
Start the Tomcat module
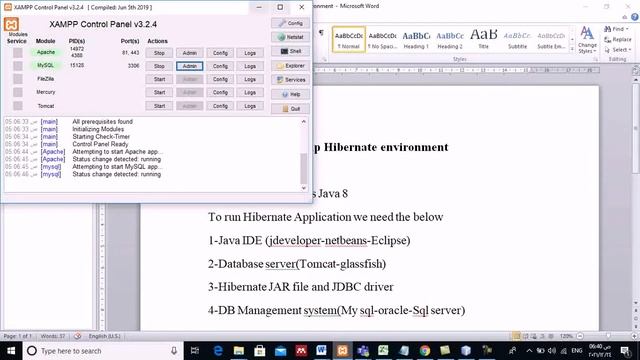point(159,106)
